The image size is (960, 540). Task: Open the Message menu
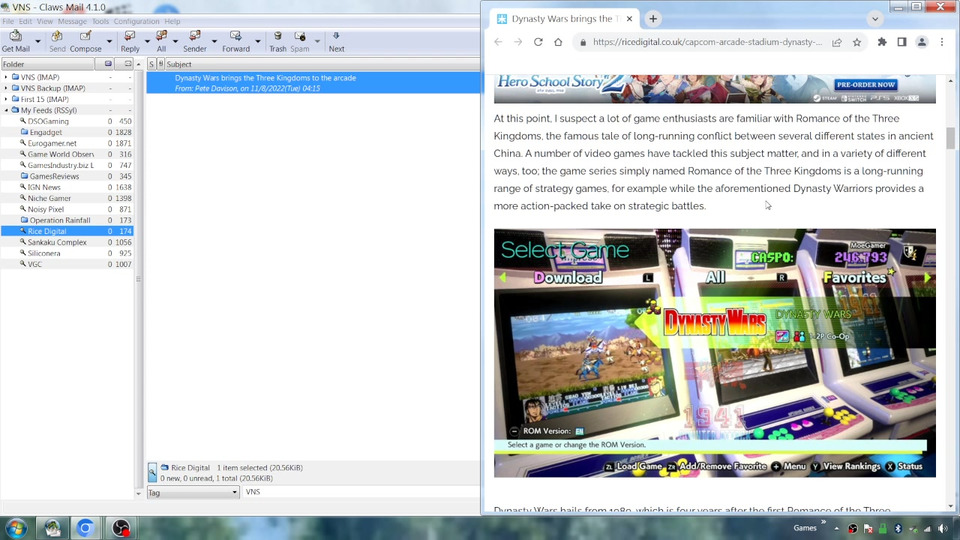[72, 21]
